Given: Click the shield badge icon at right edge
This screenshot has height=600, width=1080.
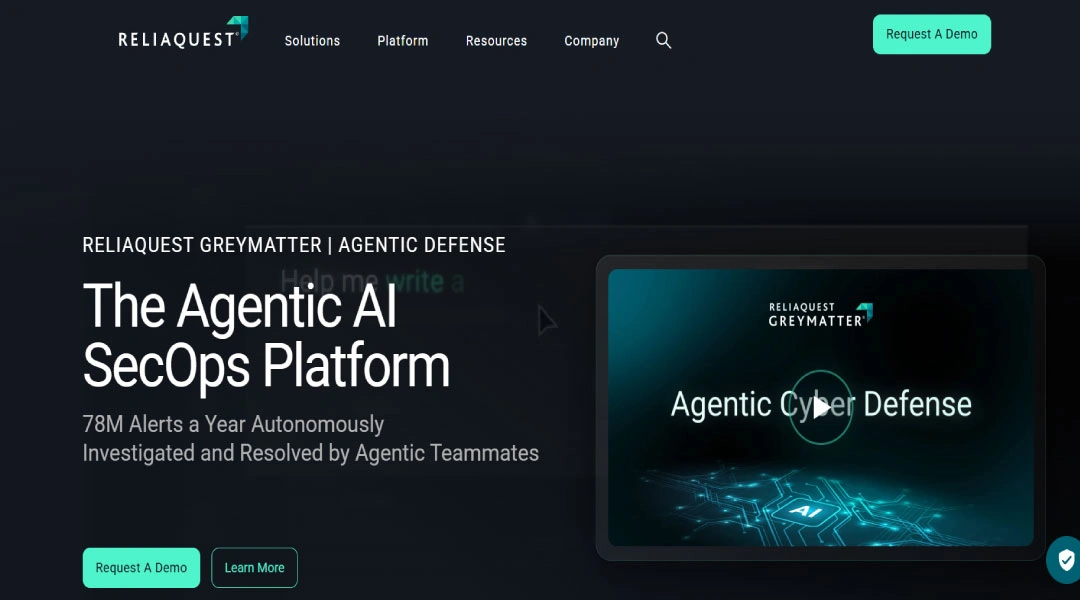Looking at the screenshot, I should click(1065, 559).
